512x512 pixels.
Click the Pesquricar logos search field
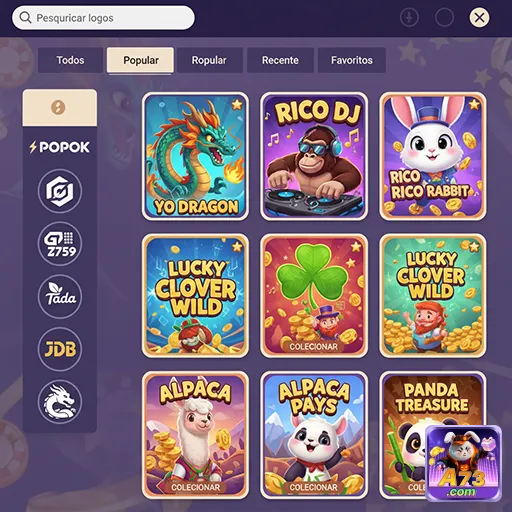coord(103,18)
